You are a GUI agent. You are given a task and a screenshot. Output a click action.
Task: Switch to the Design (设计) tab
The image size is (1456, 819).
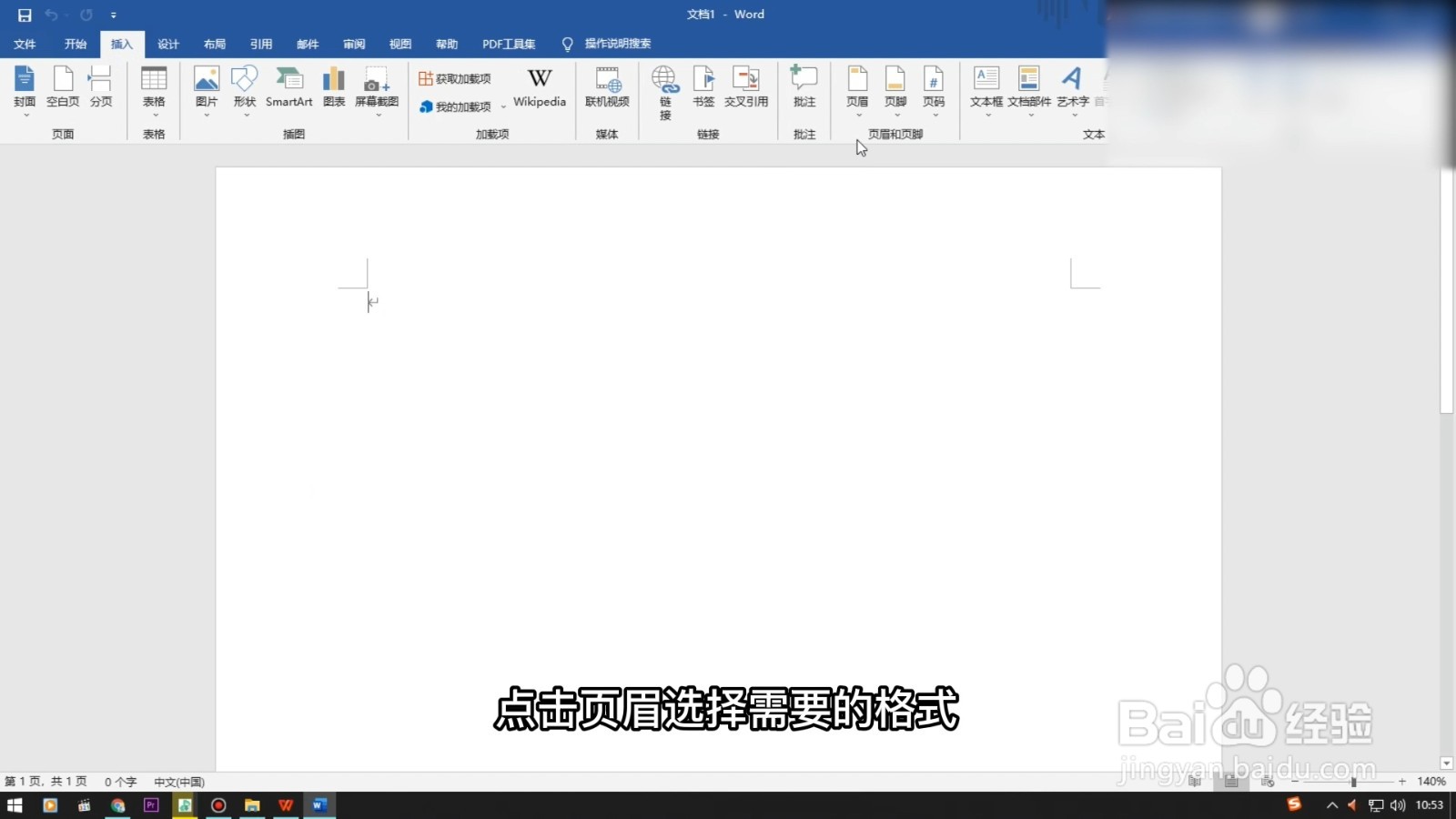click(x=168, y=44)
